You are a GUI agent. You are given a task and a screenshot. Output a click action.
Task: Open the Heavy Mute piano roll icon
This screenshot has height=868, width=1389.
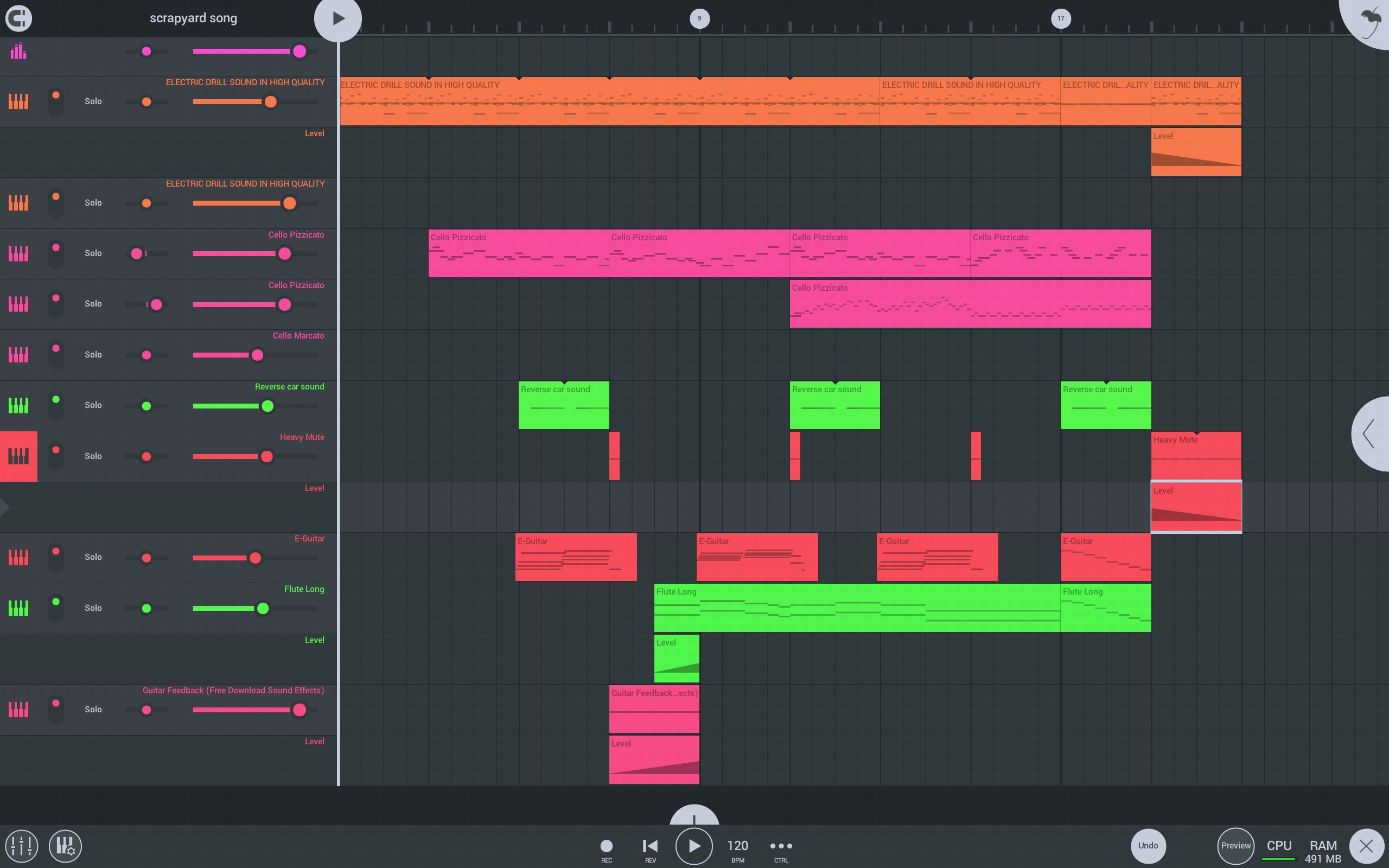coord(18,456)
